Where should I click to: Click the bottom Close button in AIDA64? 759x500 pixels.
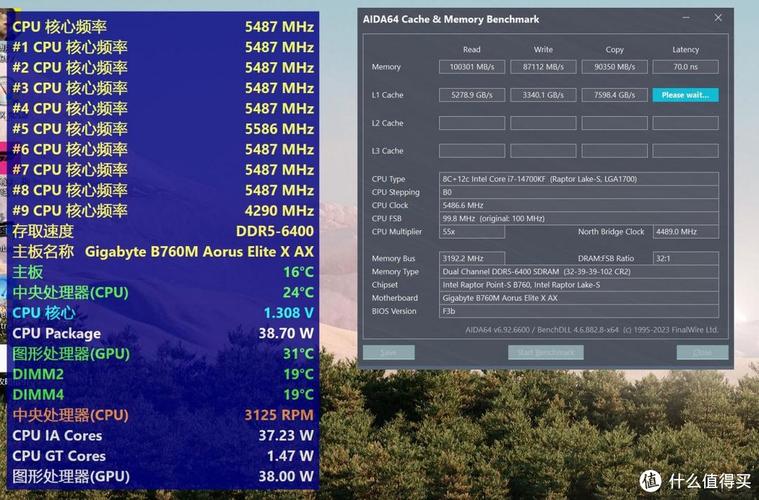coord(702,352)
